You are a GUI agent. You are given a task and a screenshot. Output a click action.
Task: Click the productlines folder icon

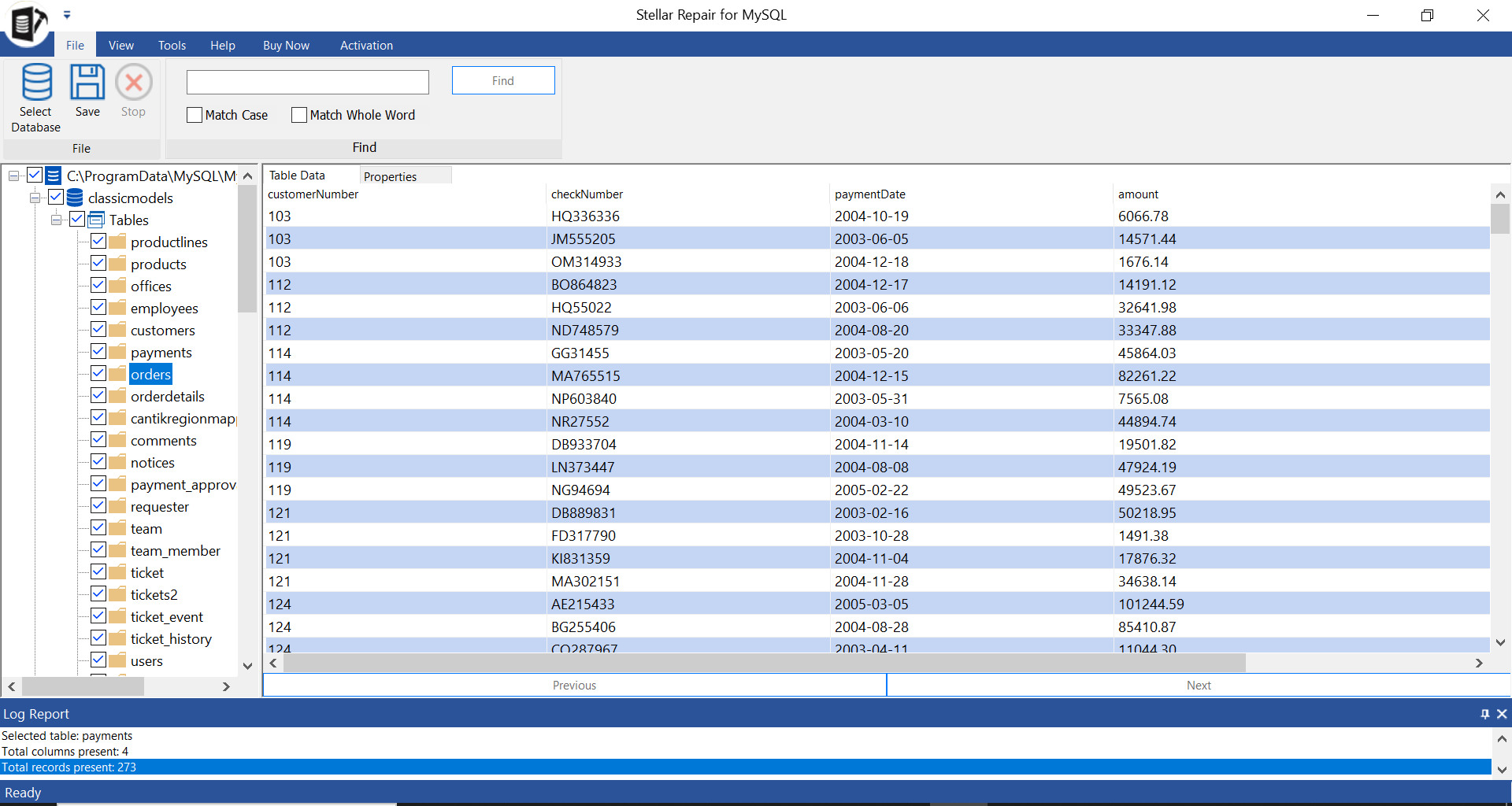(117, 242)
